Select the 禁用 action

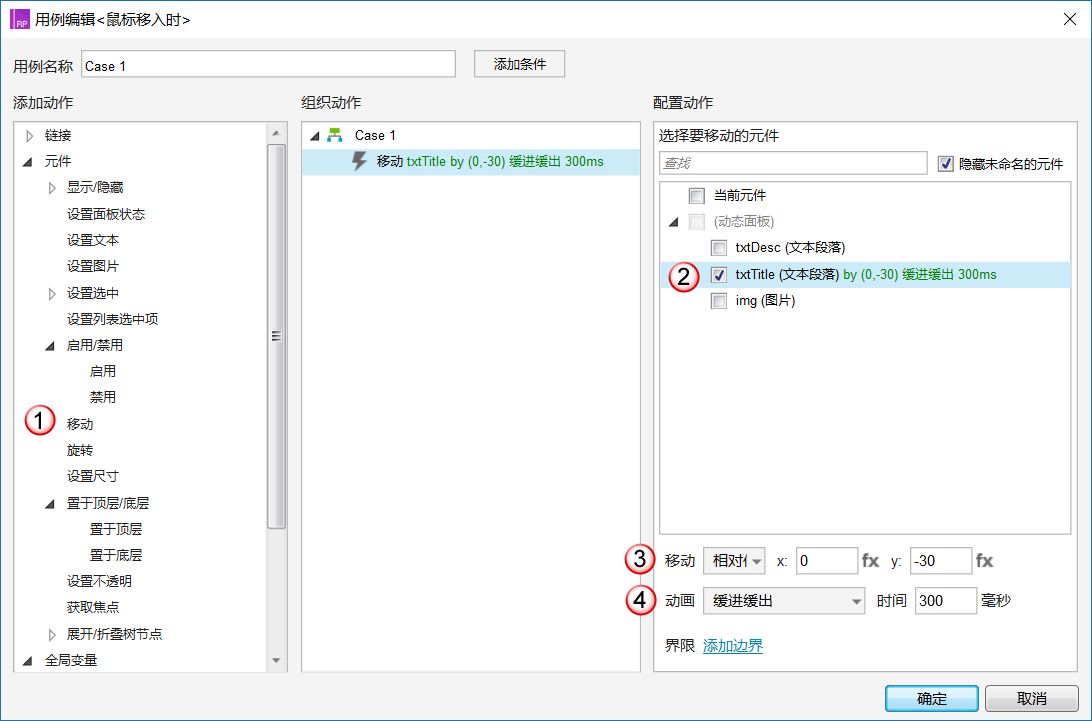(102, 397)
